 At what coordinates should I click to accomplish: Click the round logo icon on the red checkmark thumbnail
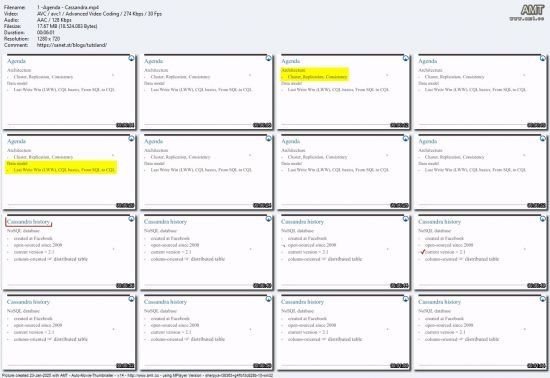coord(543,219)
